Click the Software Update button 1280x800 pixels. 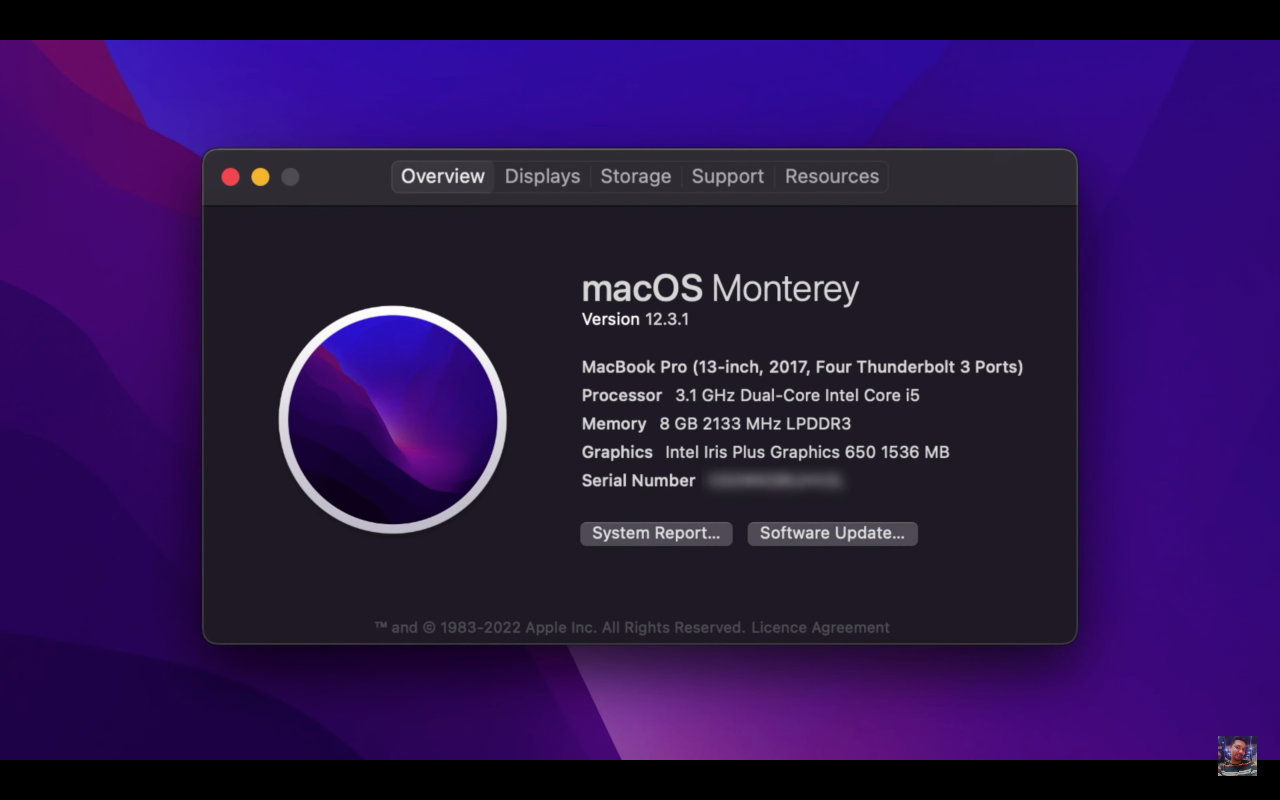point(832,533)
